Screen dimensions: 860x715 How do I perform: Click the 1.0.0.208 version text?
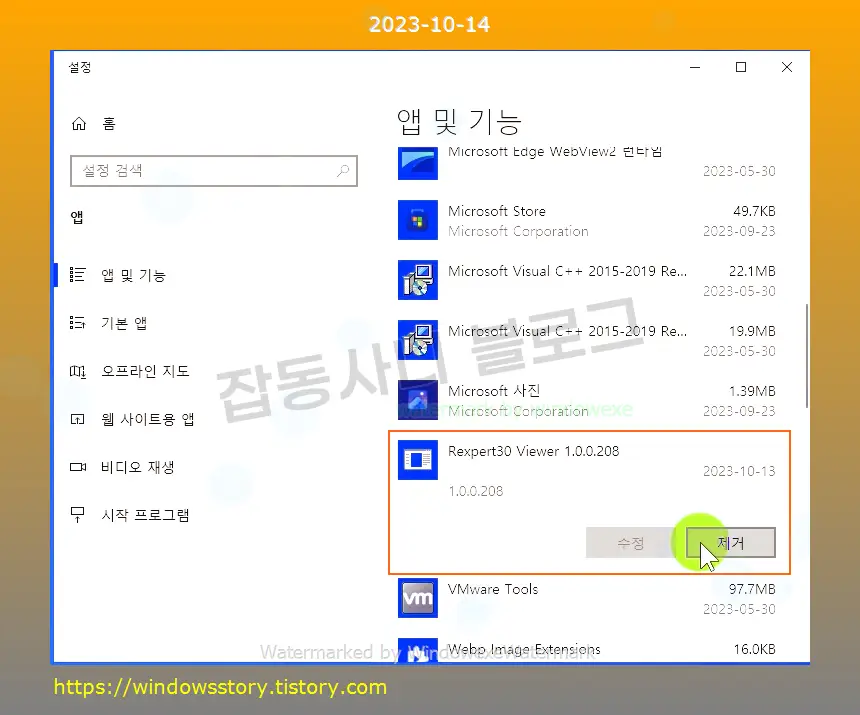476,491
